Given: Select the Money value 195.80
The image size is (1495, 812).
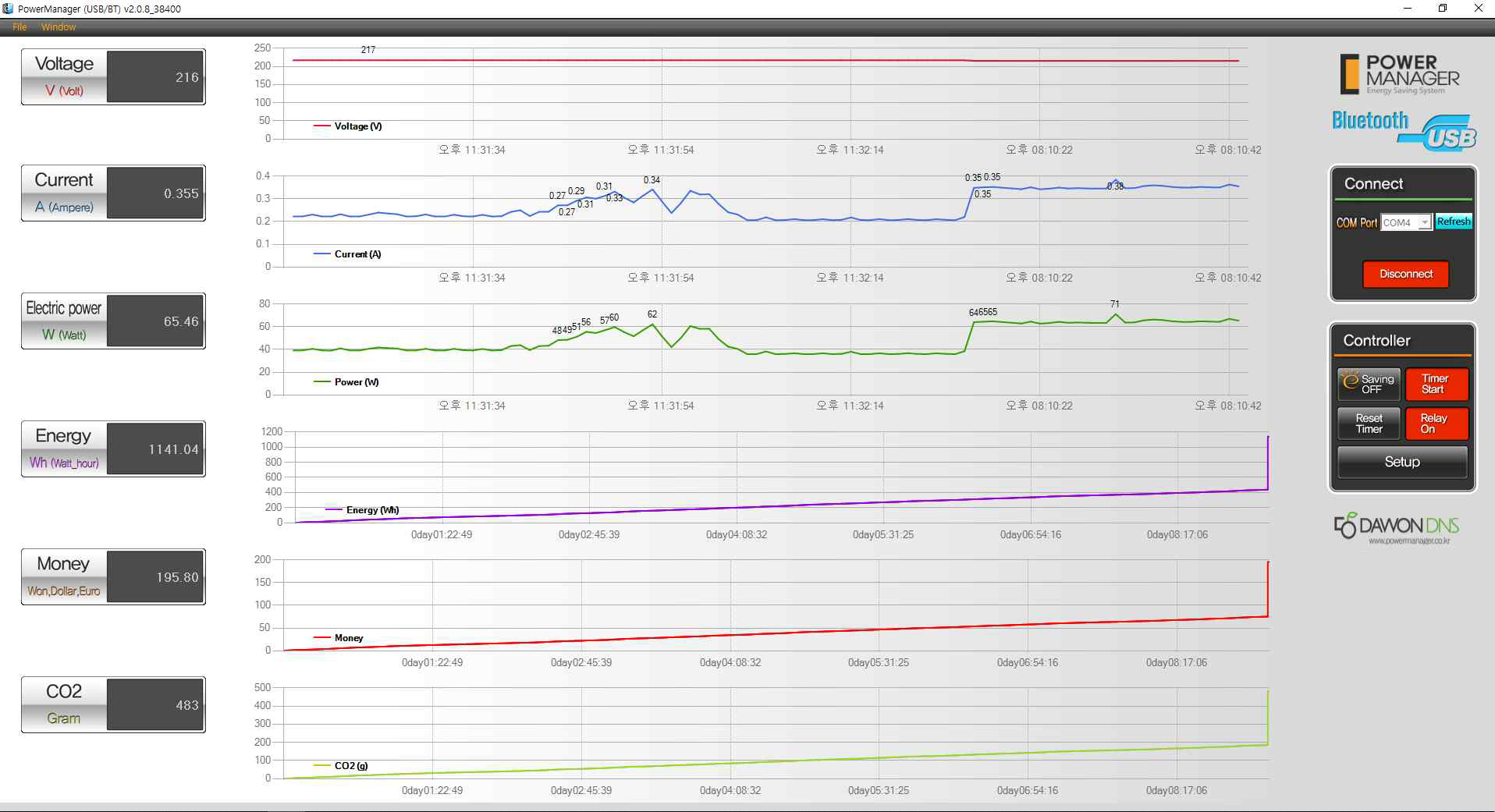Looking at the screenshot, I should click(177, 577).
